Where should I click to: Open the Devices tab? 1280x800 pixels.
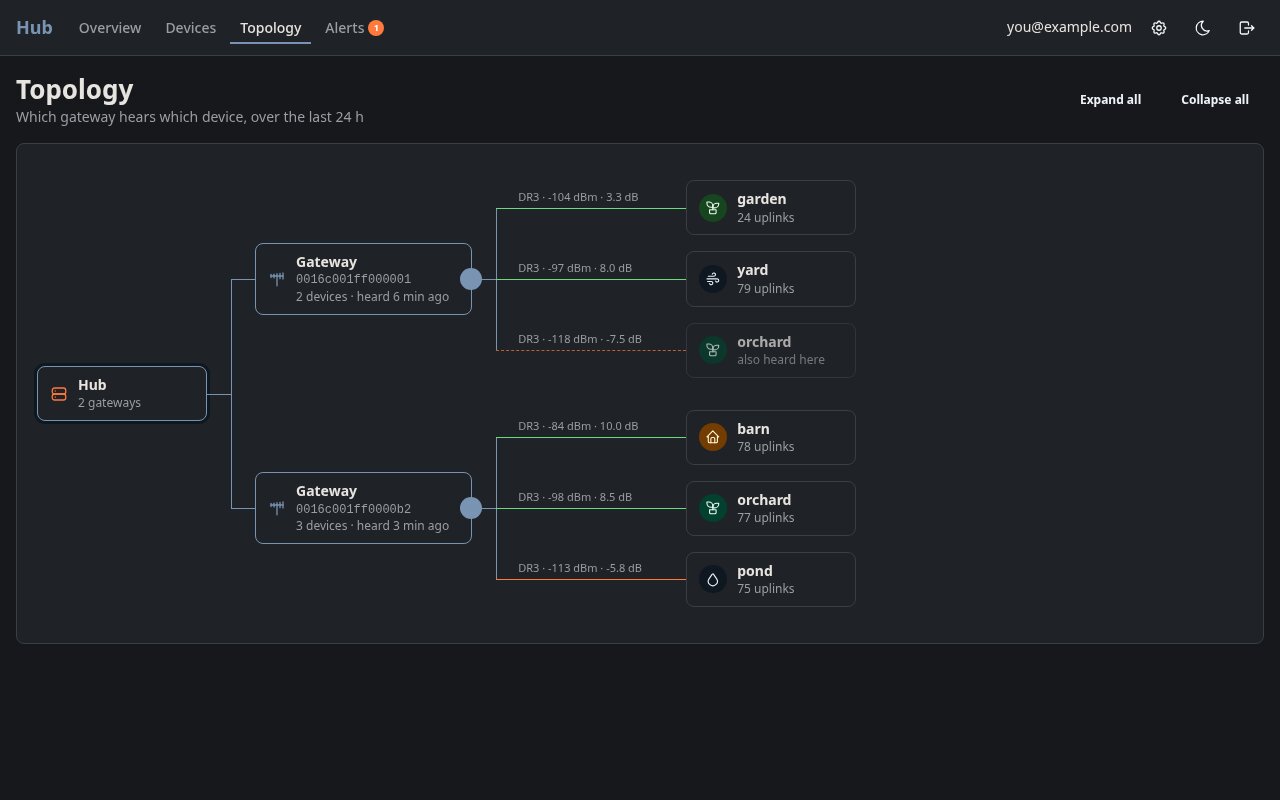pos(191,28)
